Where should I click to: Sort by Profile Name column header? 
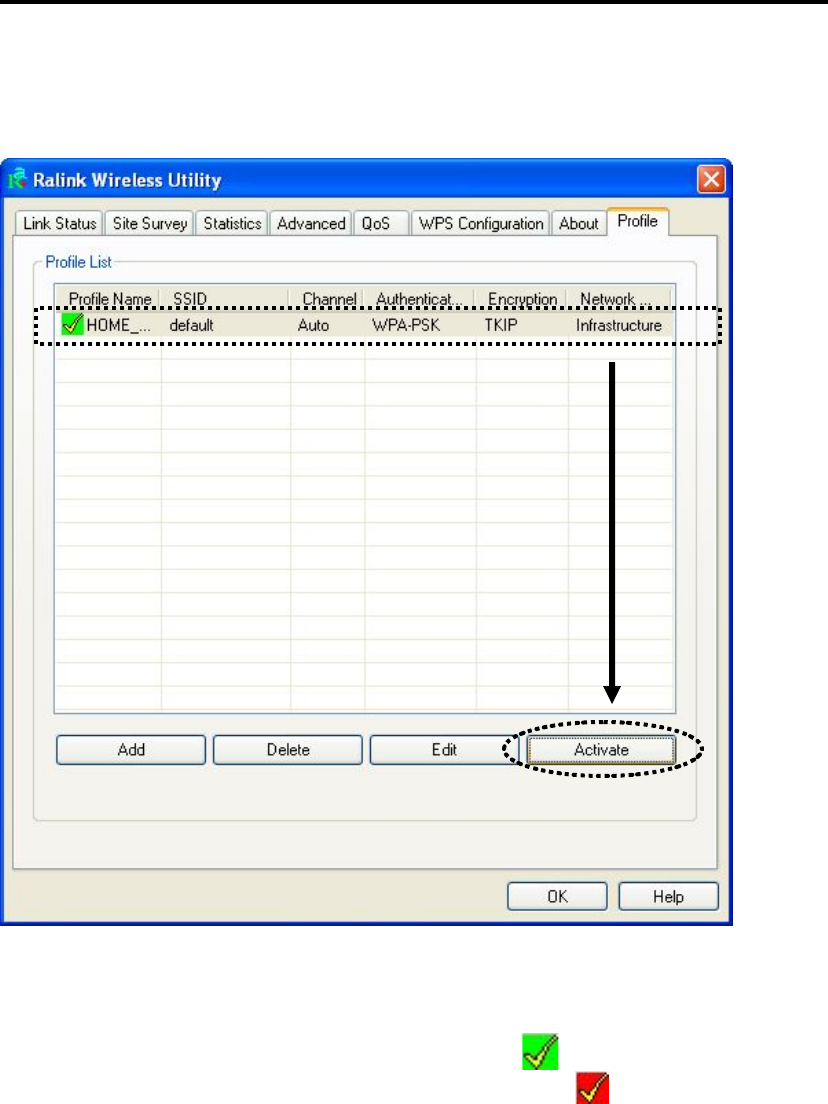[108, 299]
